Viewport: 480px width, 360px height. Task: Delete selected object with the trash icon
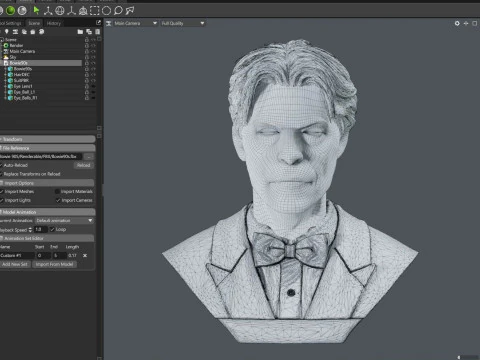(97, 32)
